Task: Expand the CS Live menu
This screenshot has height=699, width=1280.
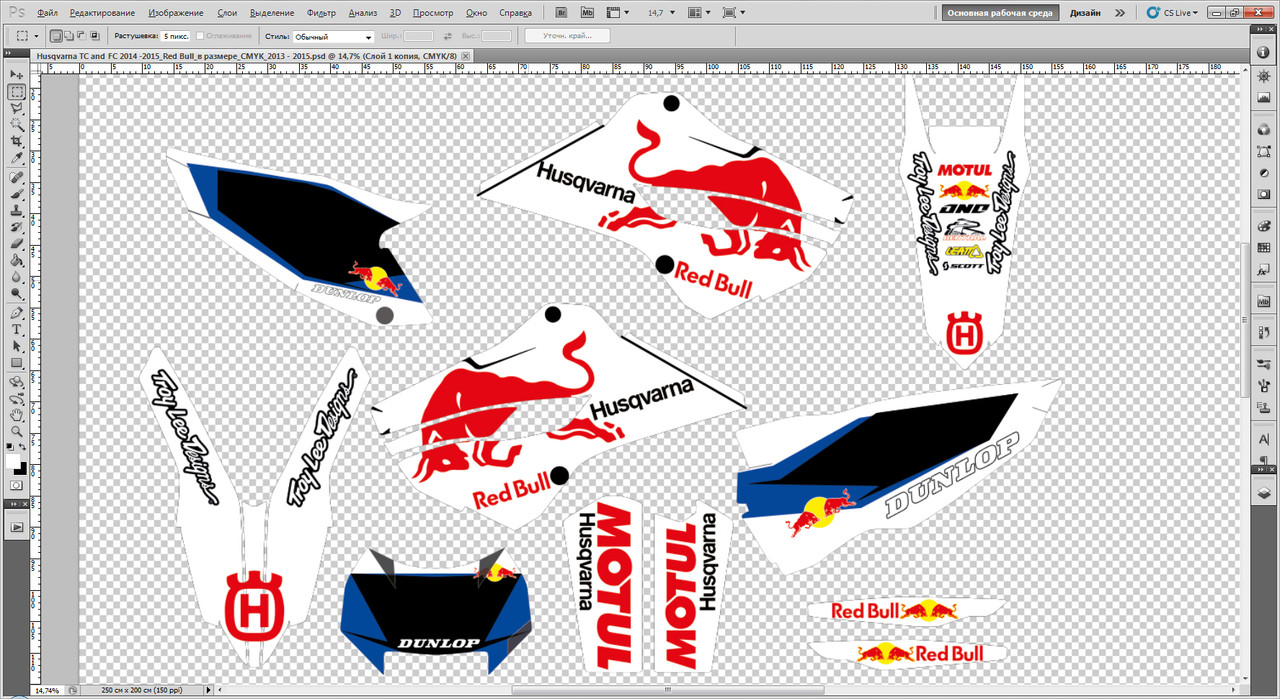Action: point(1174,13)
